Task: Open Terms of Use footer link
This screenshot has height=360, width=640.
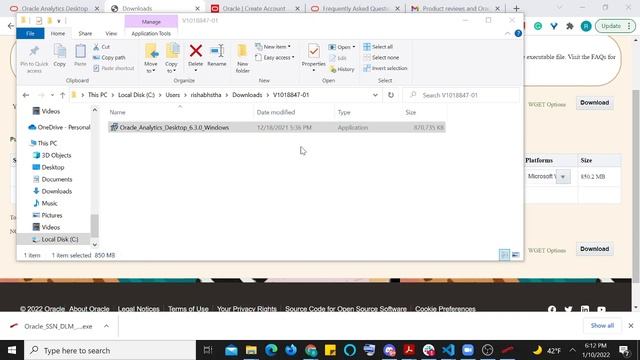Action: [x=188, y=309]
